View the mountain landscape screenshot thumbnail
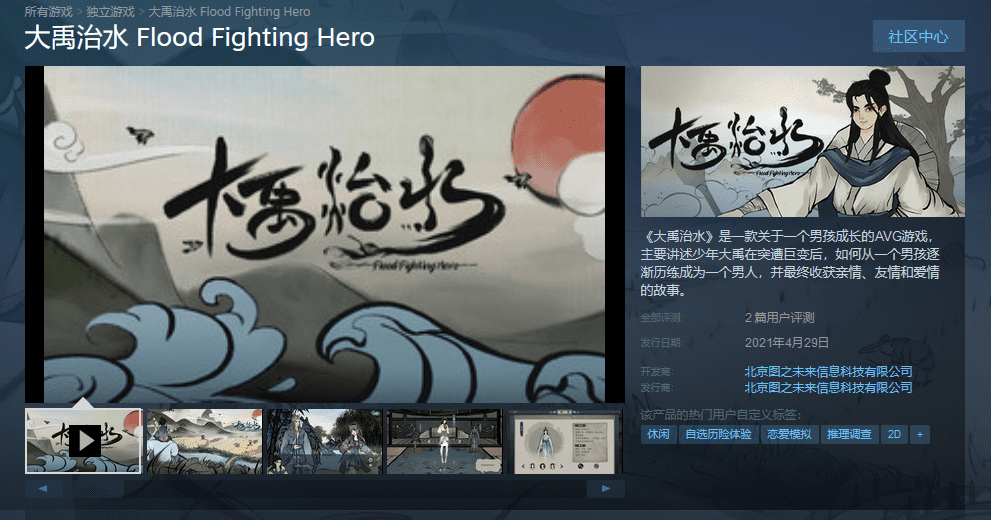The image size is (991, 520). click(204, 441)
